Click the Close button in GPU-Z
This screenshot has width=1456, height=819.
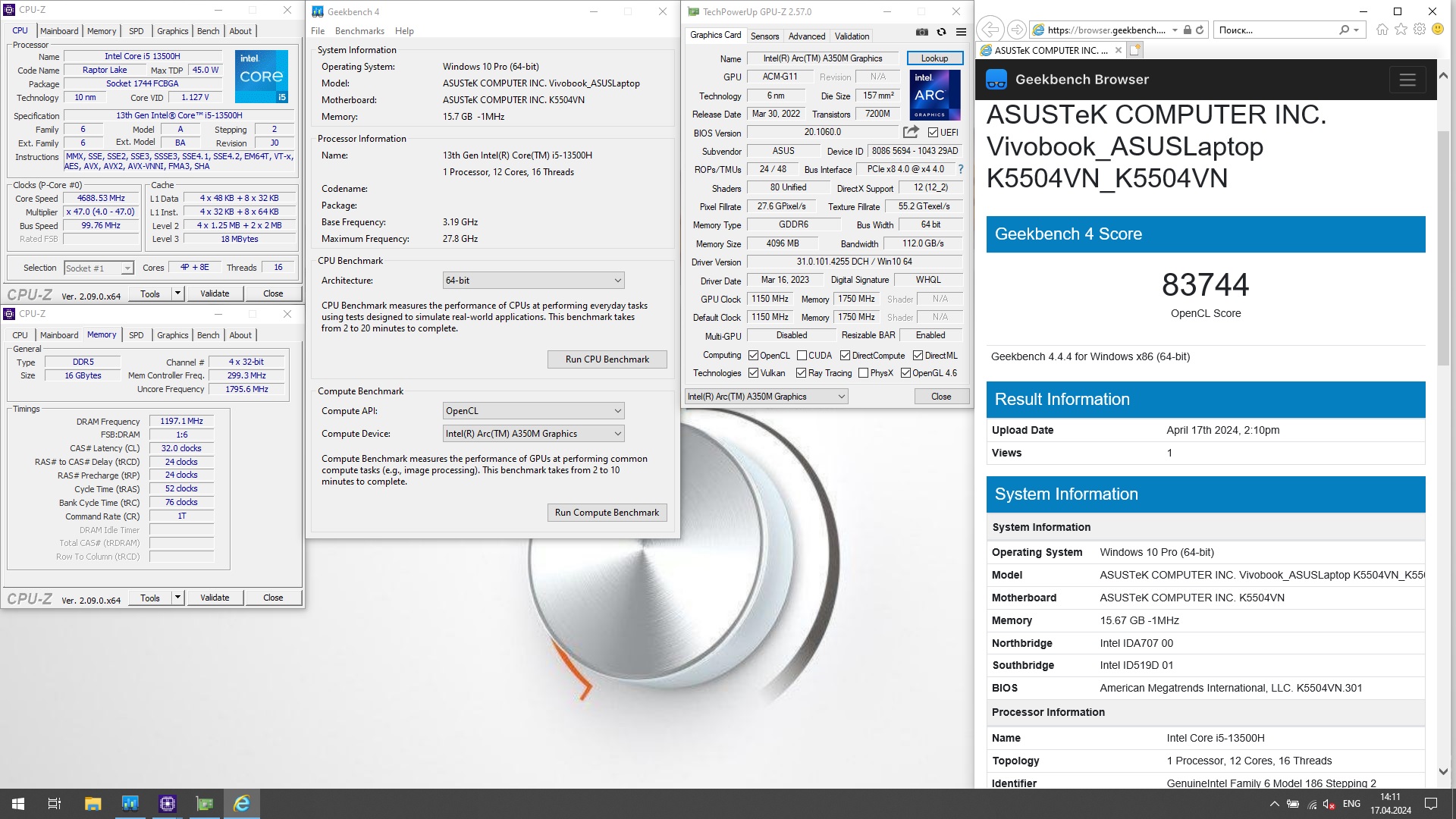[941, 397]
